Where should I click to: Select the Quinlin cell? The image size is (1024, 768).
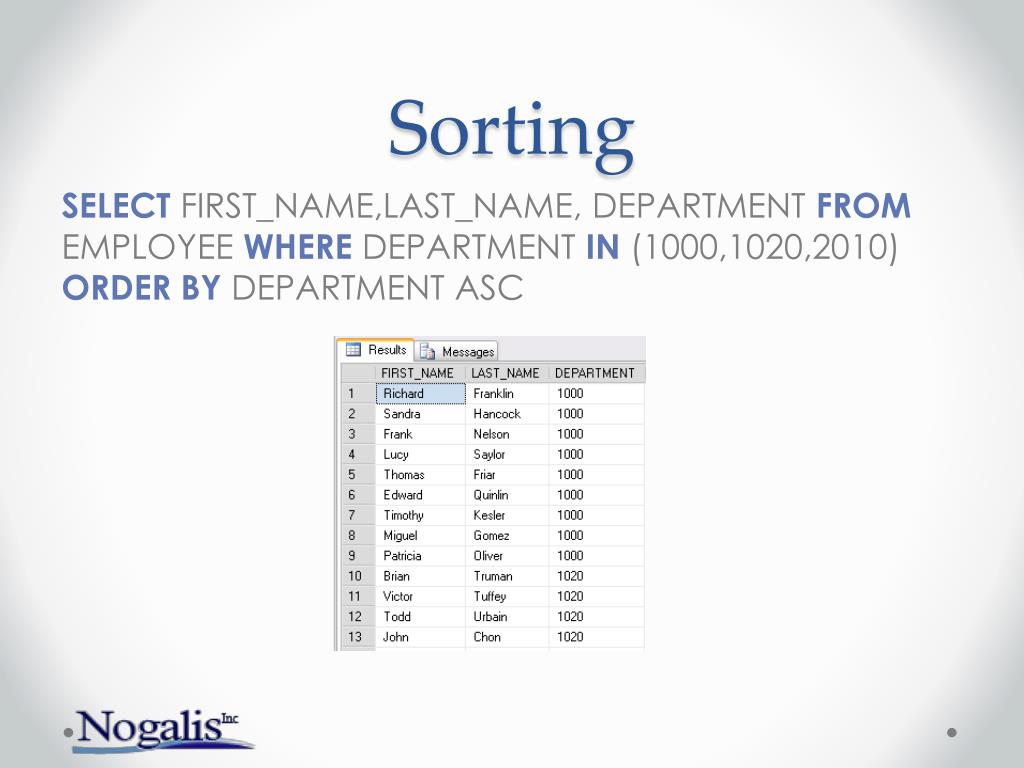pos(507,495)
